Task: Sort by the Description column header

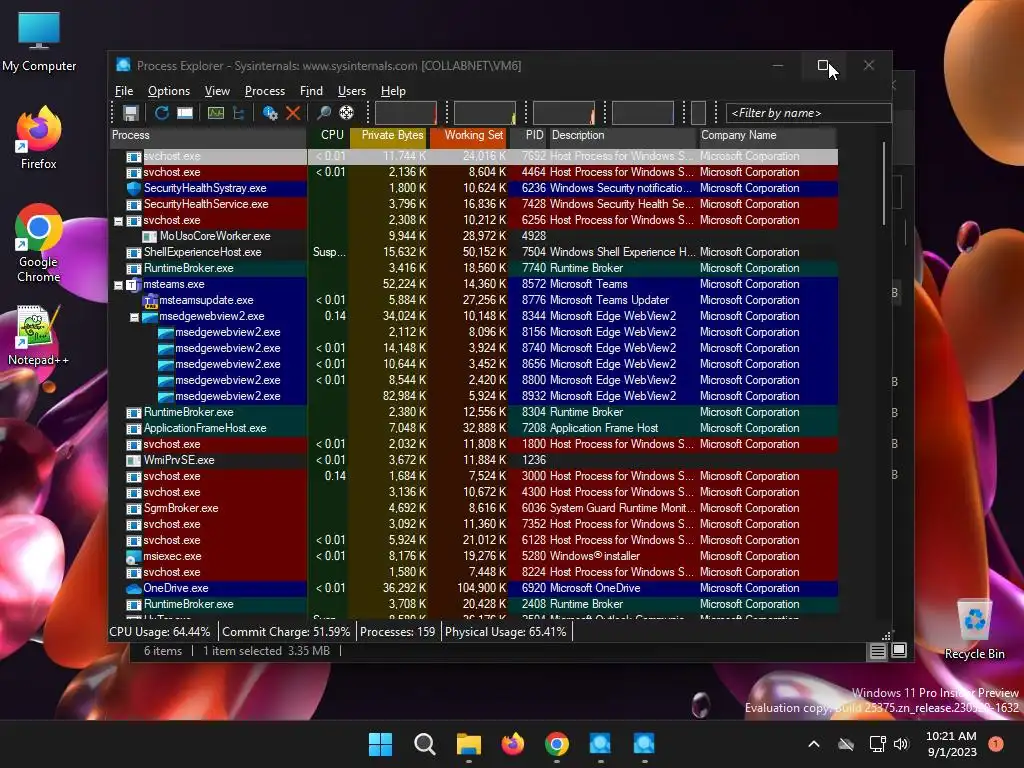Action: pyautogui.click(x=622, y=135)
